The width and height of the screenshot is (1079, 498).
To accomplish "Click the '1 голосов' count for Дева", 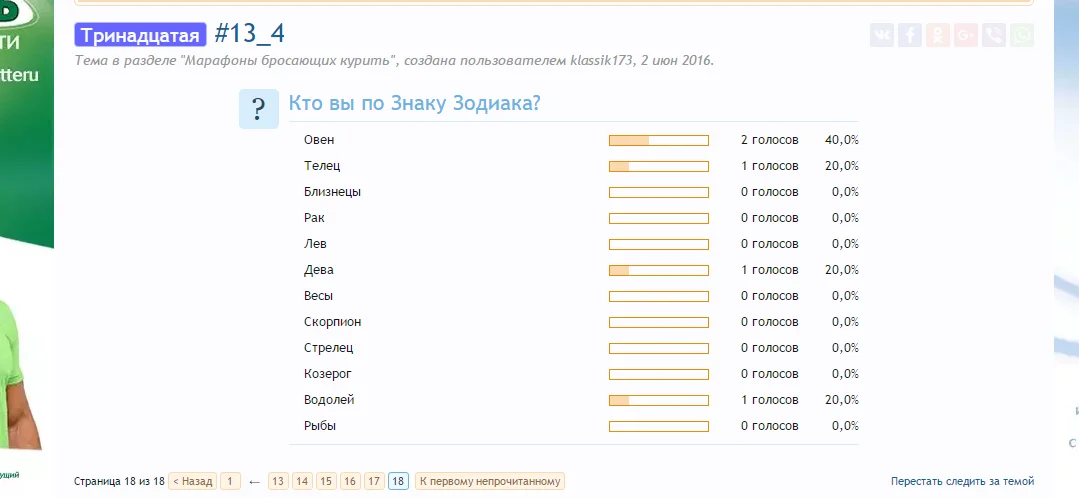I will pyautogui.click(x=769, y=270).
